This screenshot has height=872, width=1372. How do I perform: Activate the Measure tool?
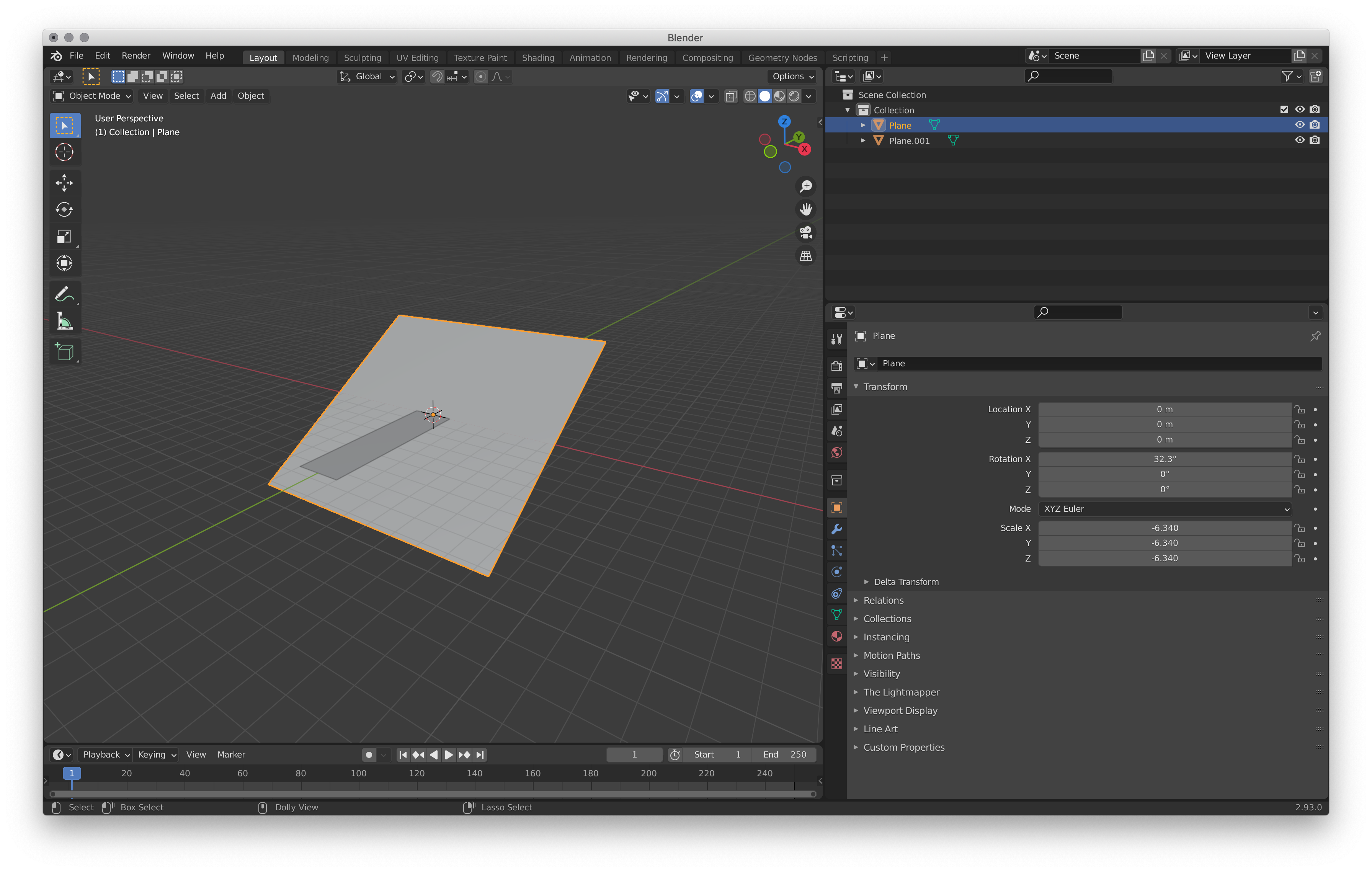point(64,321)
